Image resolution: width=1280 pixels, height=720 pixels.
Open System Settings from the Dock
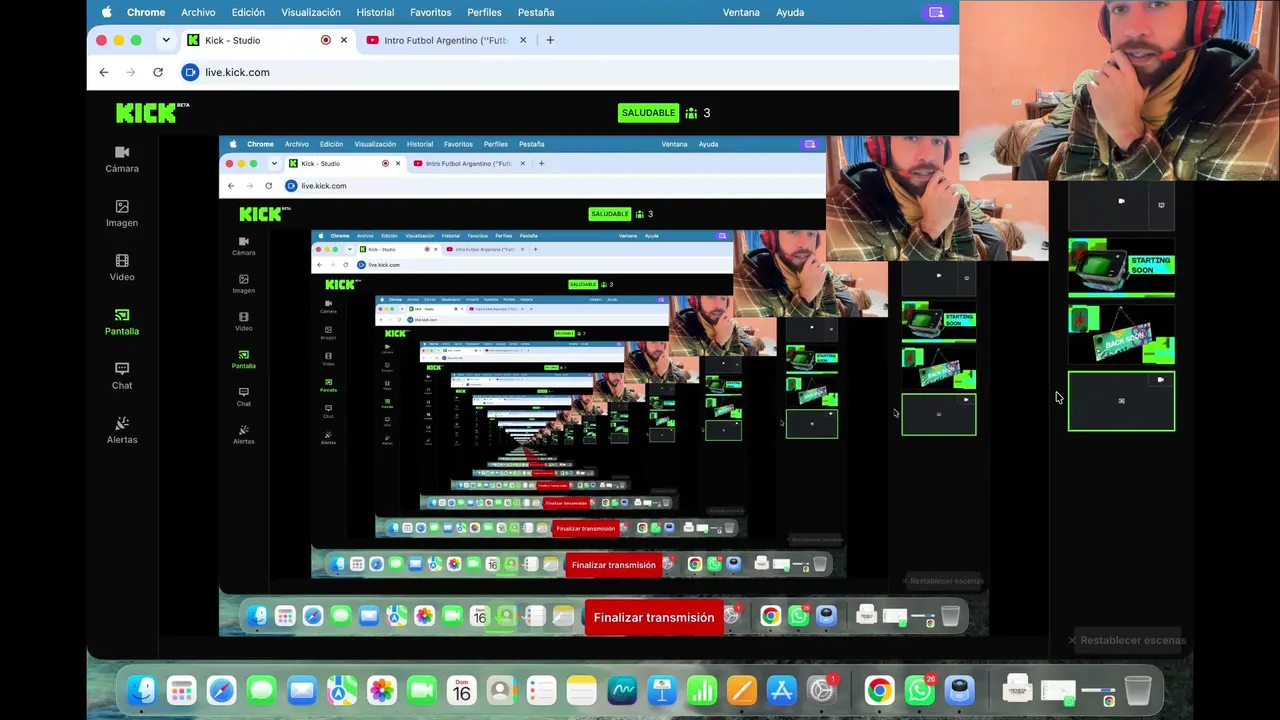pos(821,690)
